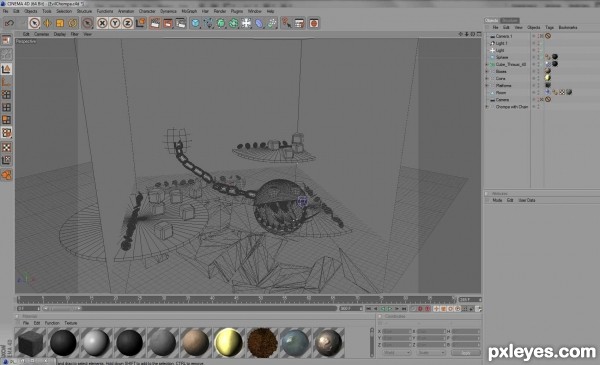Open the spline objects icon
600x365 pixels.
click(209, 23)
